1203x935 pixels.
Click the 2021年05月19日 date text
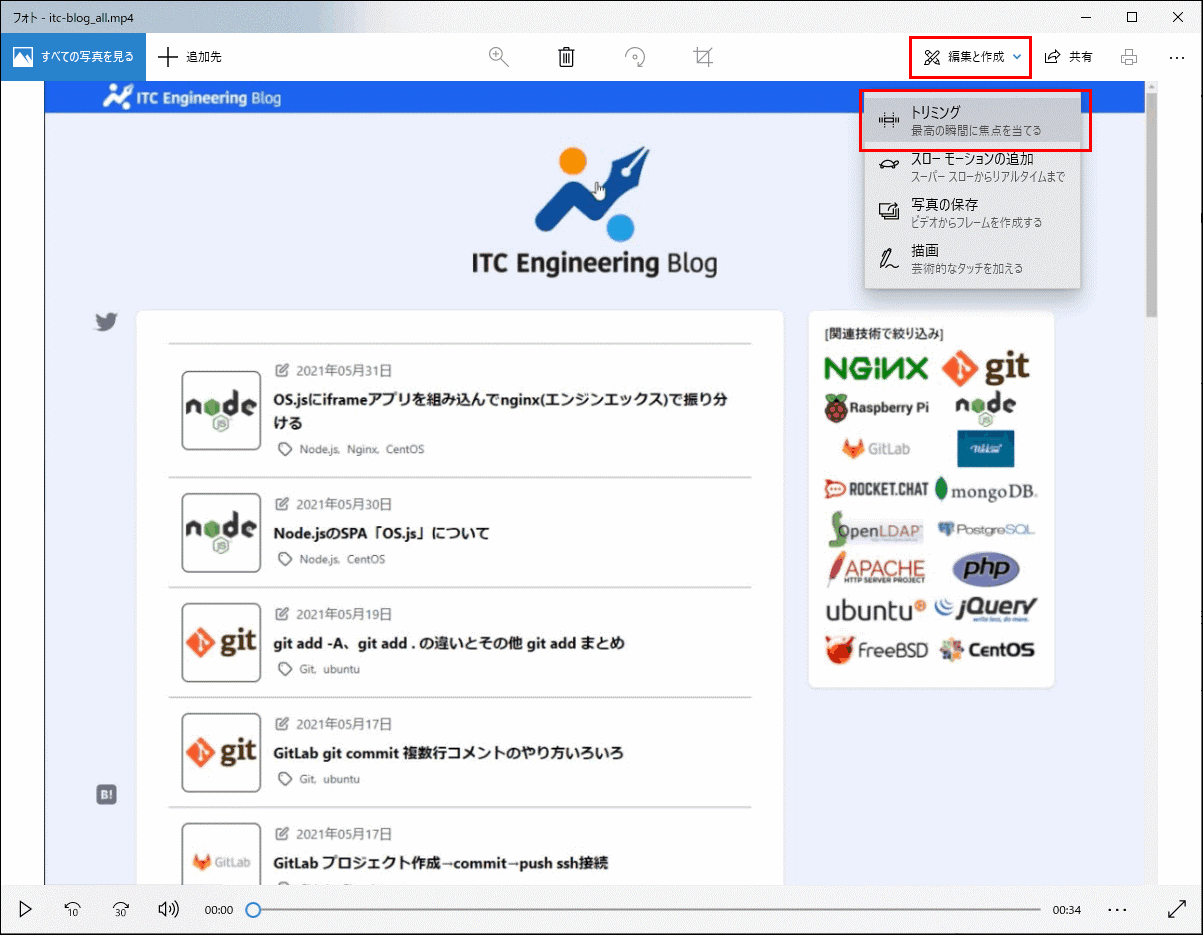pos(344,614)
